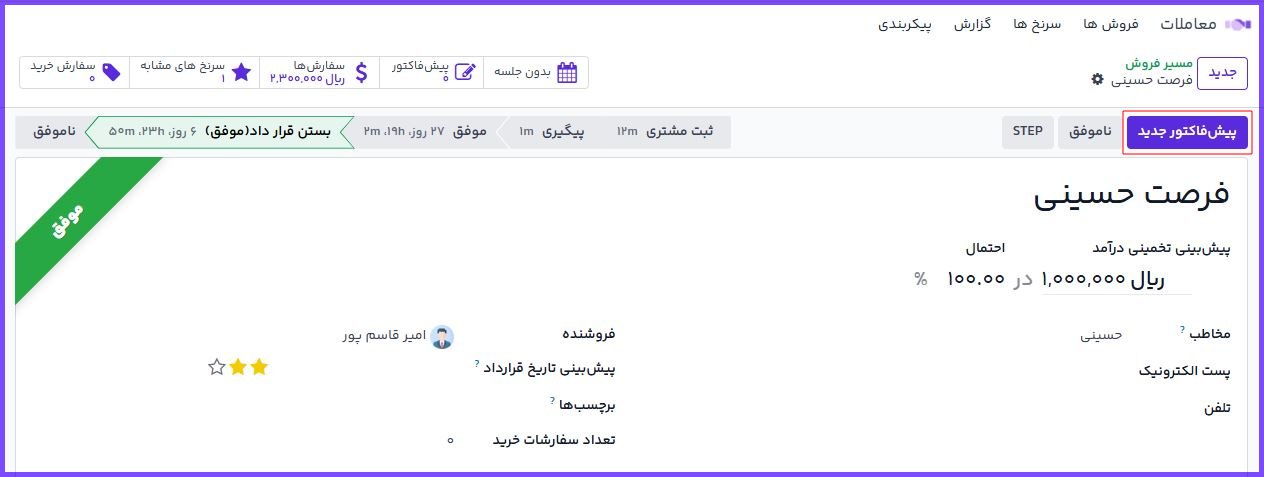Click the پیش‌فاکتور جدید button

click(x=1187, y=132)
